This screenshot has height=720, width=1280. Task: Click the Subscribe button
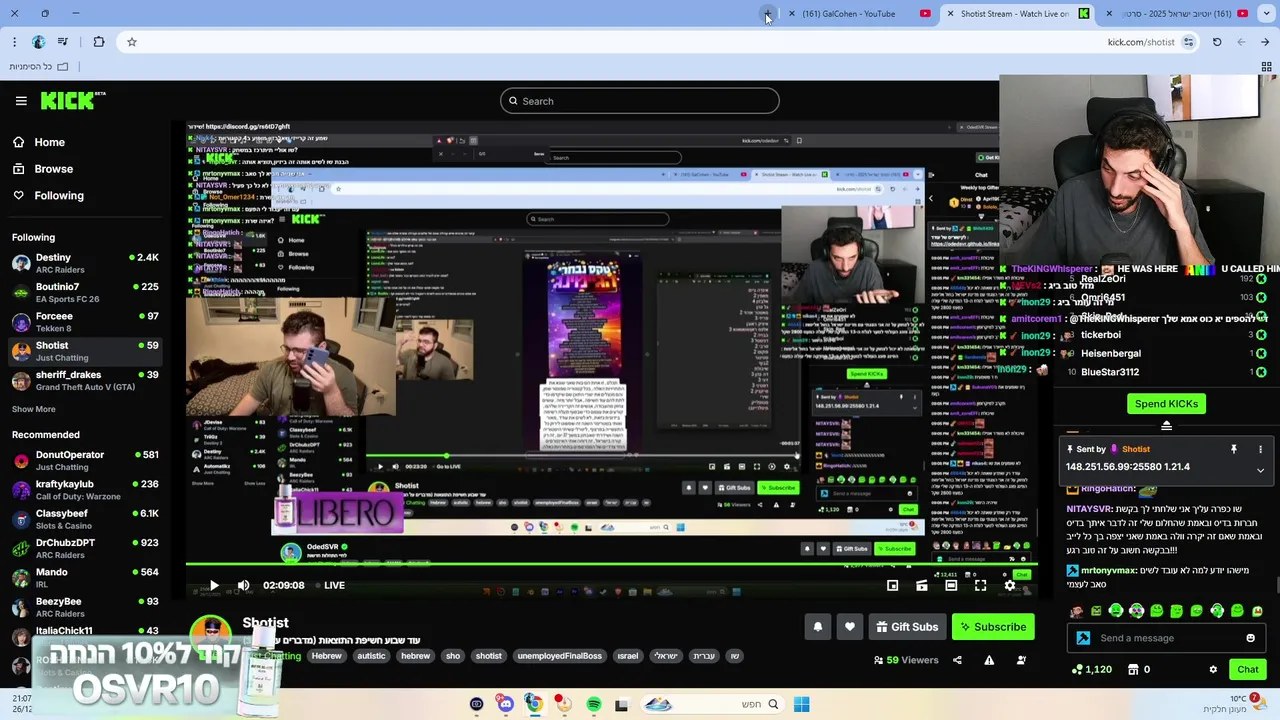(x=993, y=627)
